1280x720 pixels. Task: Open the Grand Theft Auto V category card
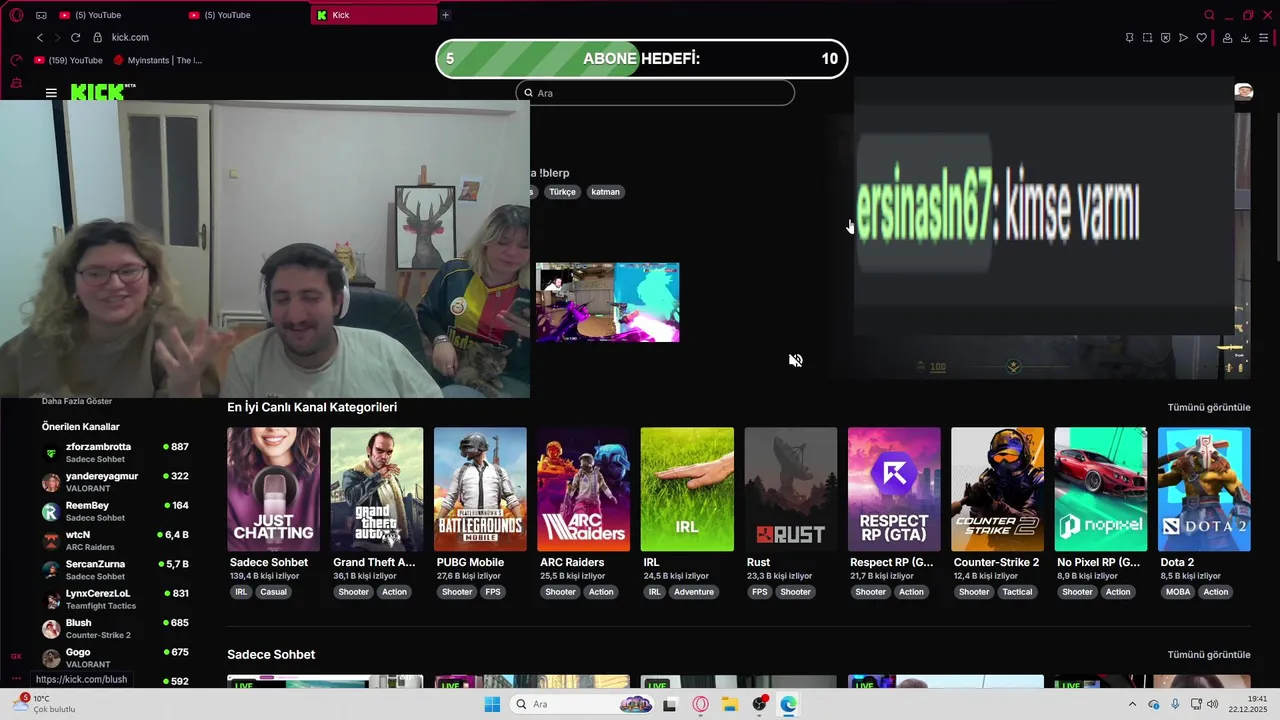click(376, 489)
